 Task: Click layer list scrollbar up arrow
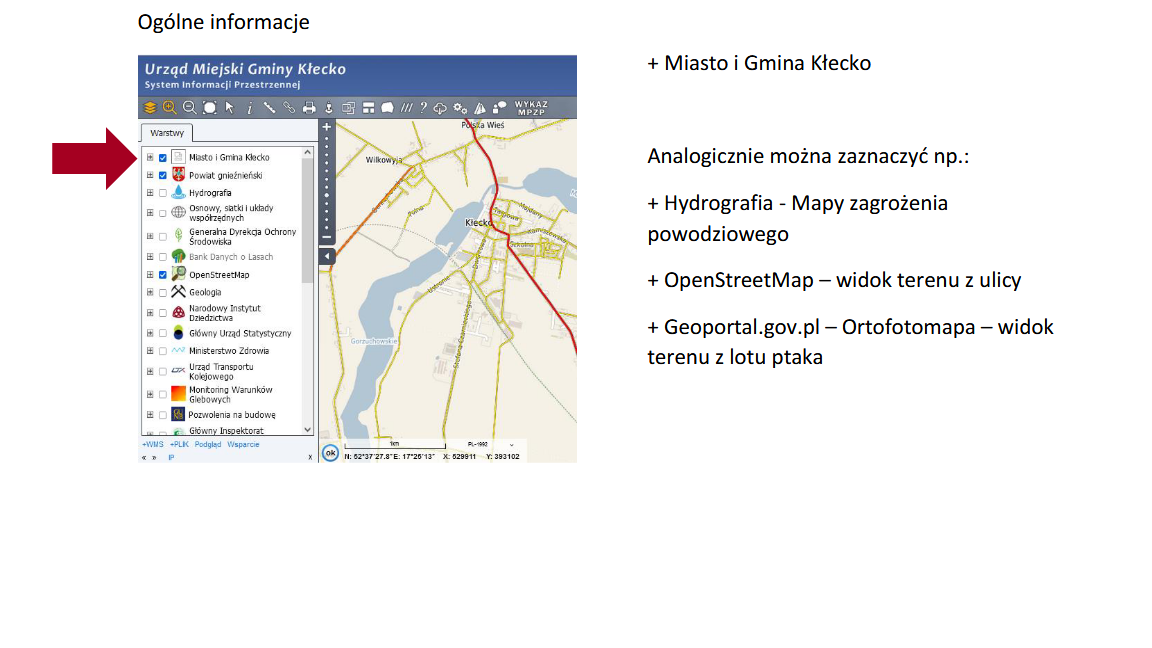[x=307, y=152]
